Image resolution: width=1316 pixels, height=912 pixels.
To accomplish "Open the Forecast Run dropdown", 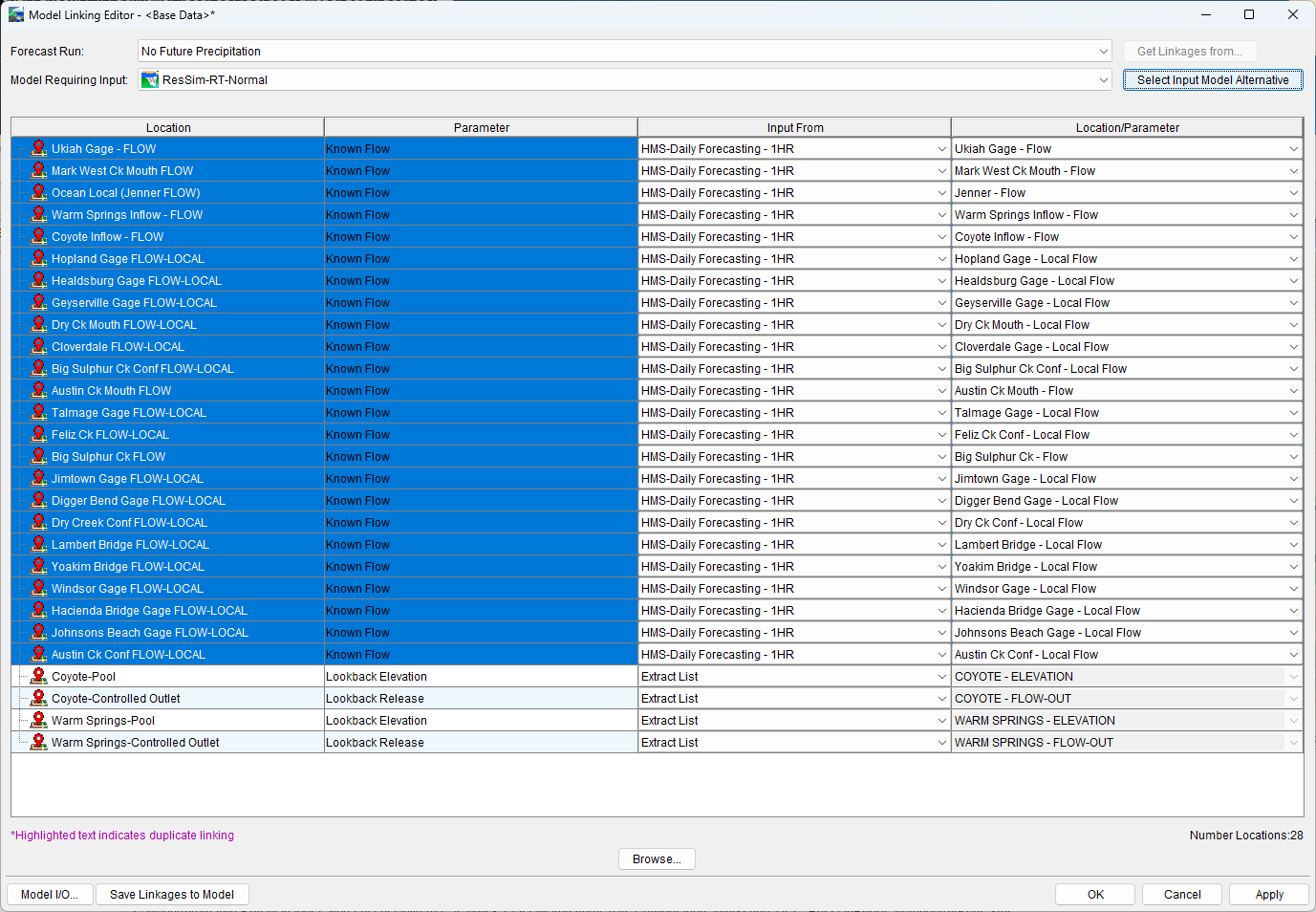I will click(x=1103, y=51).
